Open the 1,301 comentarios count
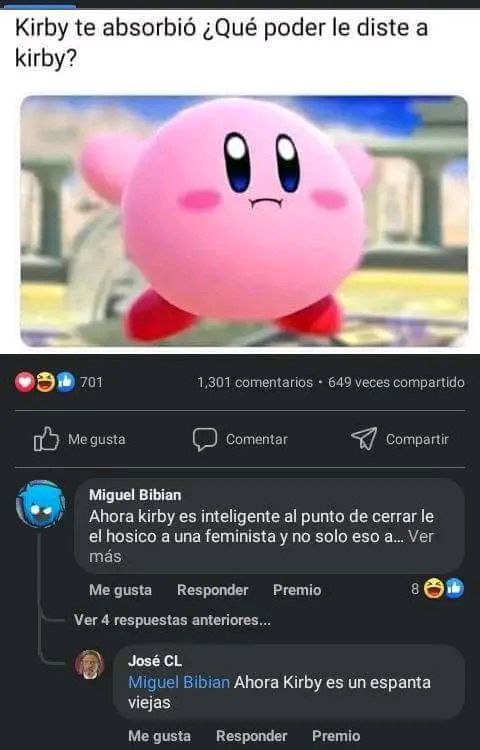This screenshot has width=480, height=750. click(x=255, y=383)
